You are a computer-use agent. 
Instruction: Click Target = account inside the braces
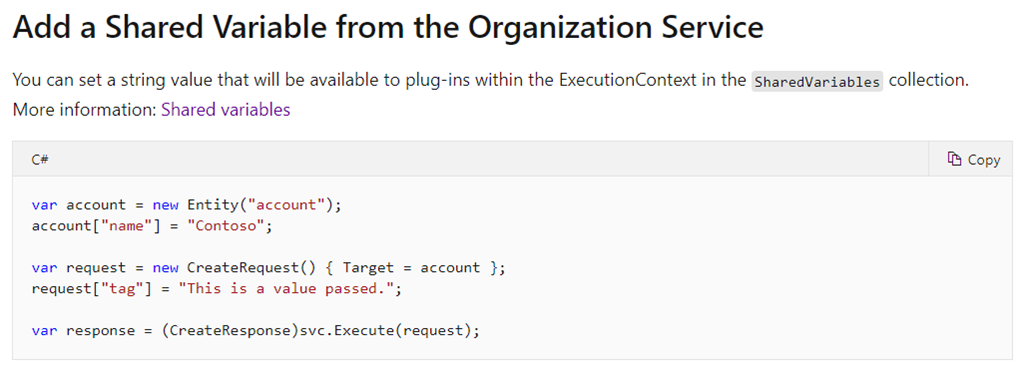411,268
